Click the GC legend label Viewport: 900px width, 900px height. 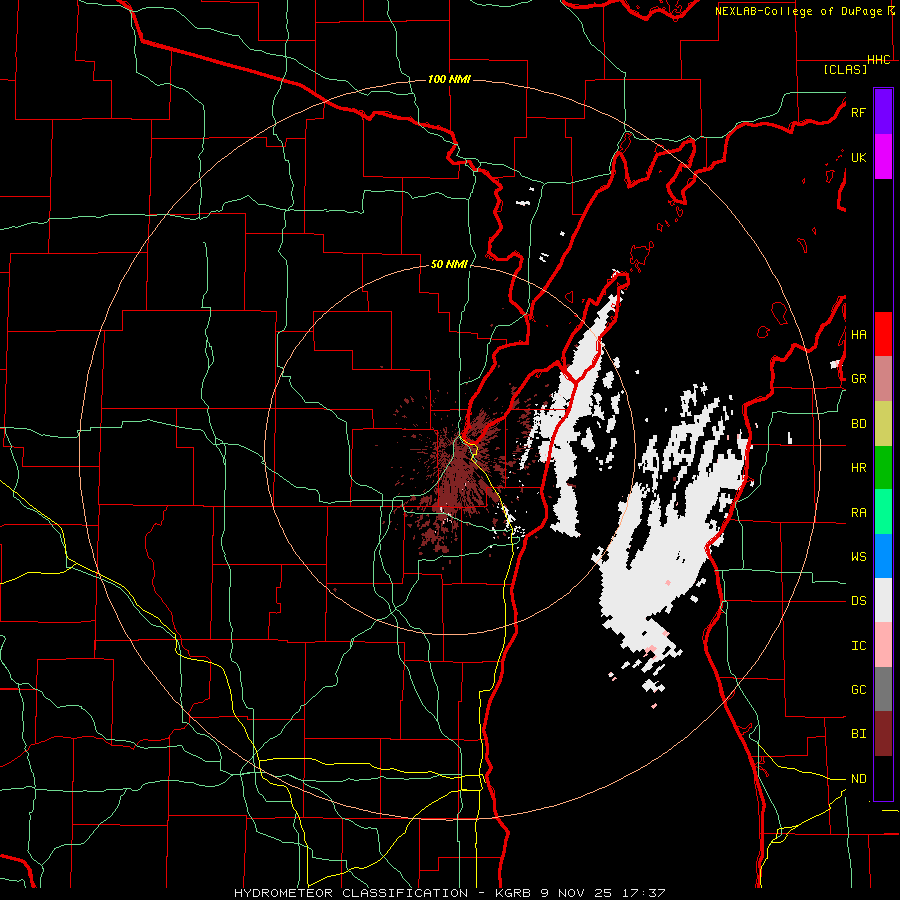pos(858,690)
